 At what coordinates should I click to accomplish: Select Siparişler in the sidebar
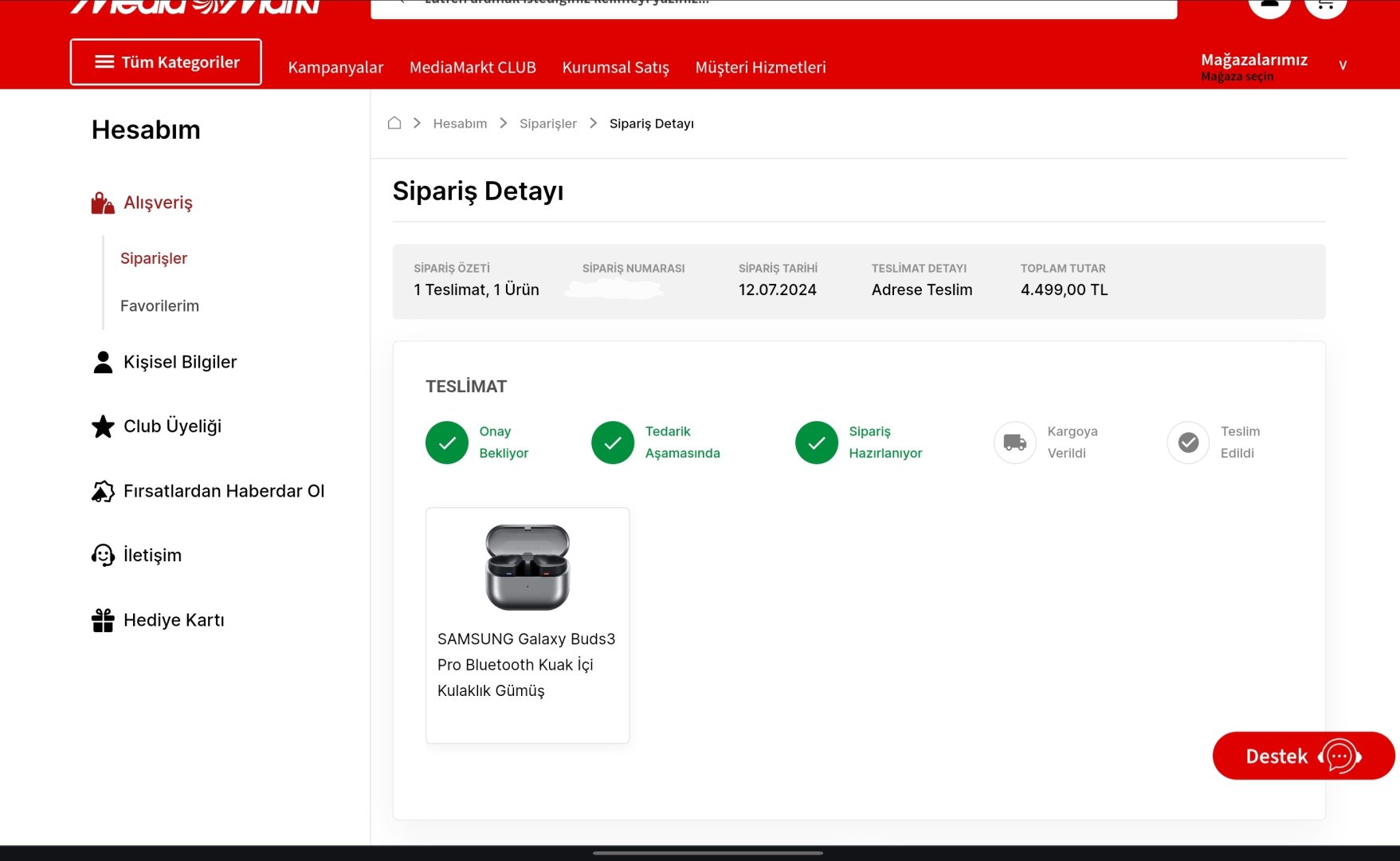[x=154, y=258]
